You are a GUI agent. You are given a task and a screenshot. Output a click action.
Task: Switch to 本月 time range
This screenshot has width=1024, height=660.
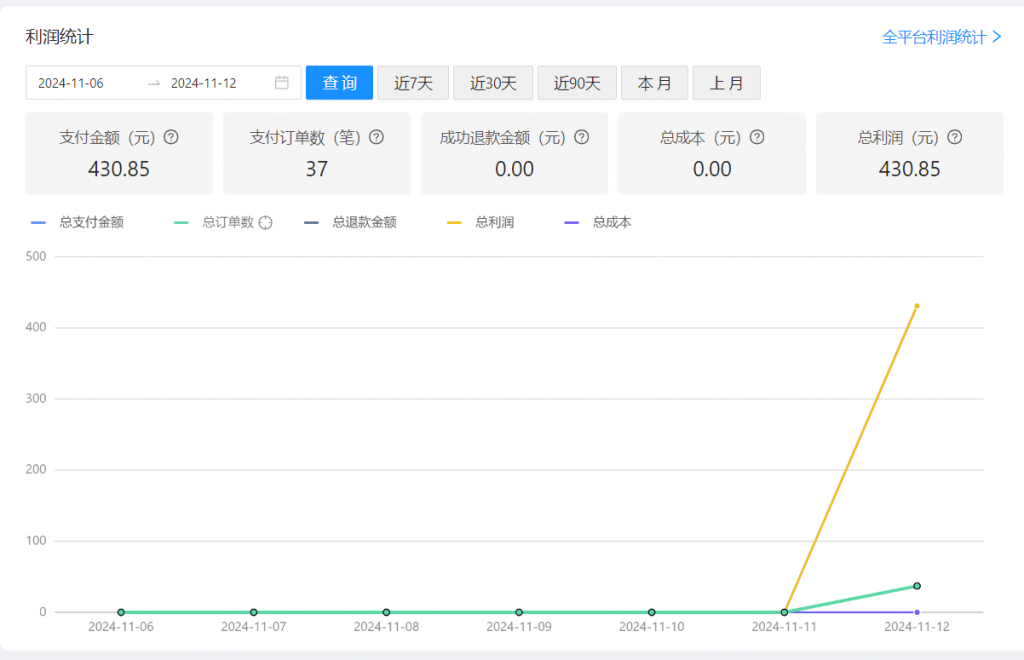click(654, 83)
